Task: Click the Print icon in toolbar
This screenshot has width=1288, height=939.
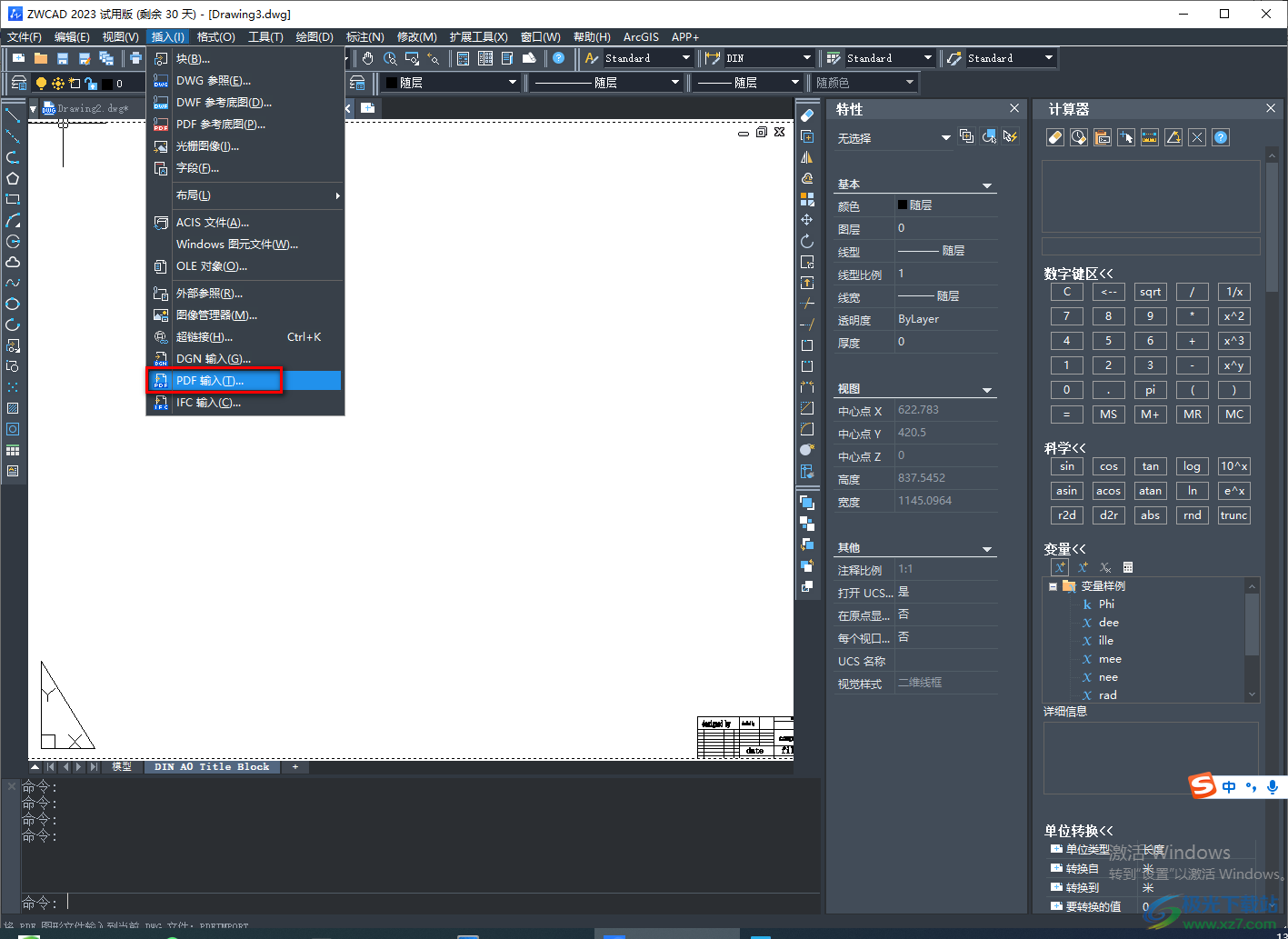Action: click(x=135, y=58)
